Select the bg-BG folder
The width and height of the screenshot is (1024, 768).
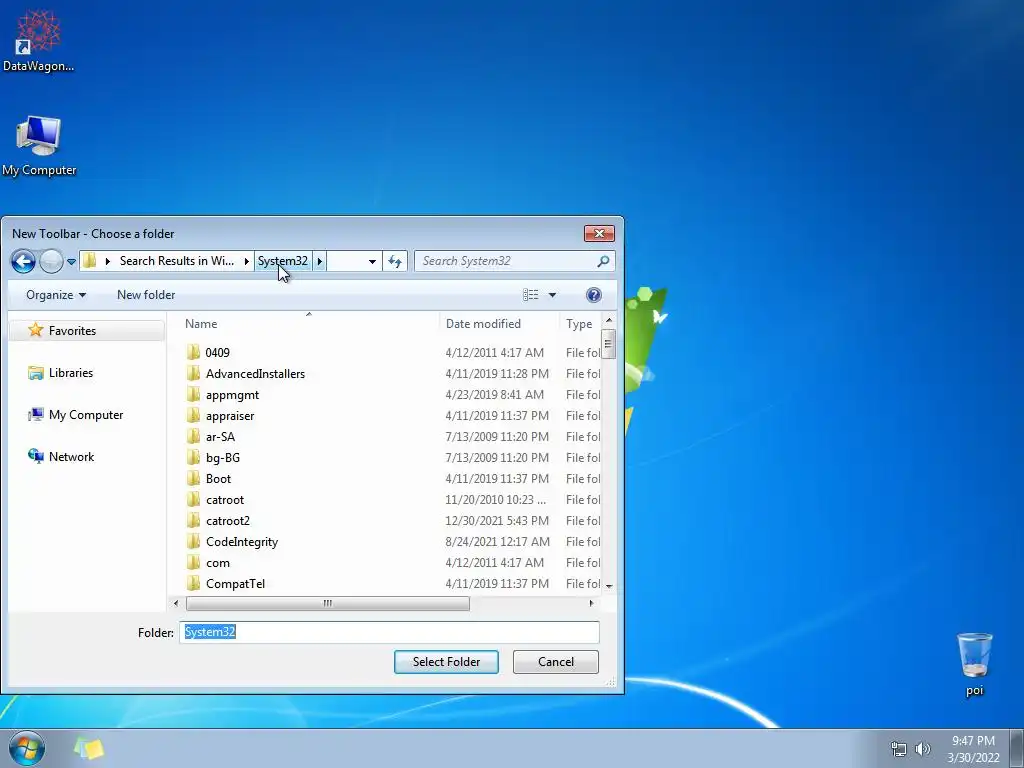tap(223, 457)
